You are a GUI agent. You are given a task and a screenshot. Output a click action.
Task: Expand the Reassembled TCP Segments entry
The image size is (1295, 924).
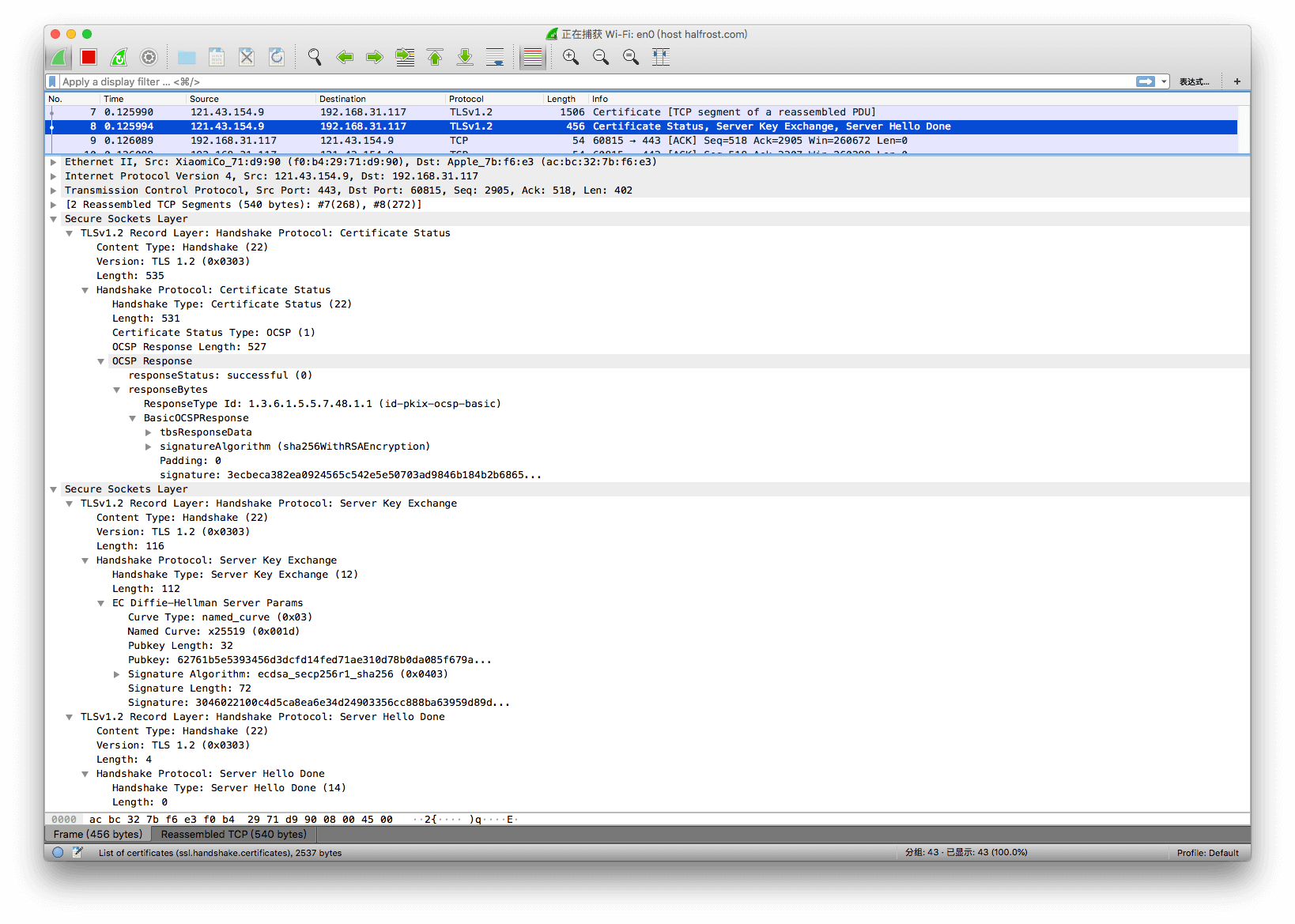[x=53, y=205]
